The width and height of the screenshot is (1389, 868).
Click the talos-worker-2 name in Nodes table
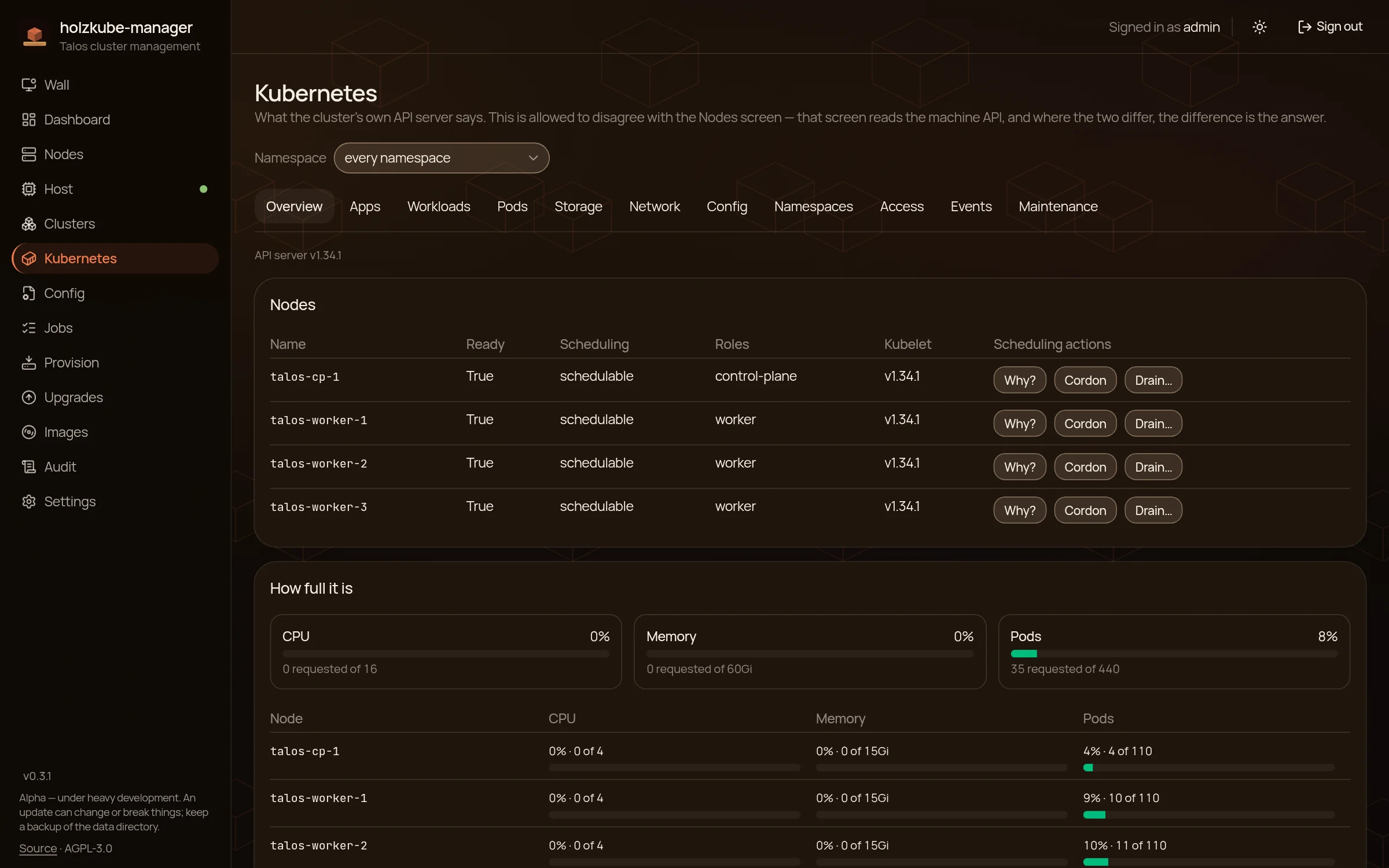[x=318, y=464]
